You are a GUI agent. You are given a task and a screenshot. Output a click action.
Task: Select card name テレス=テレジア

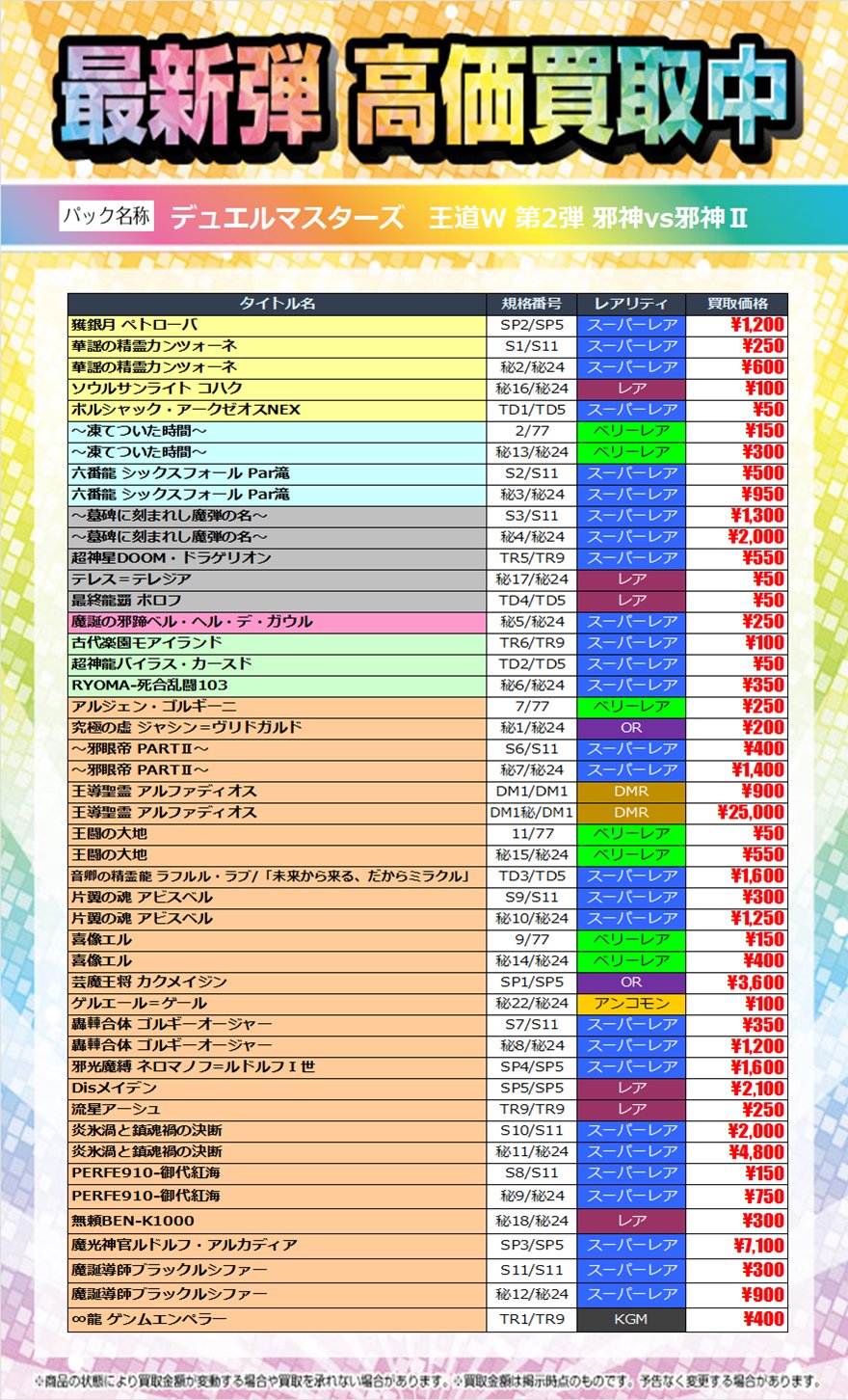pos(131,579)
